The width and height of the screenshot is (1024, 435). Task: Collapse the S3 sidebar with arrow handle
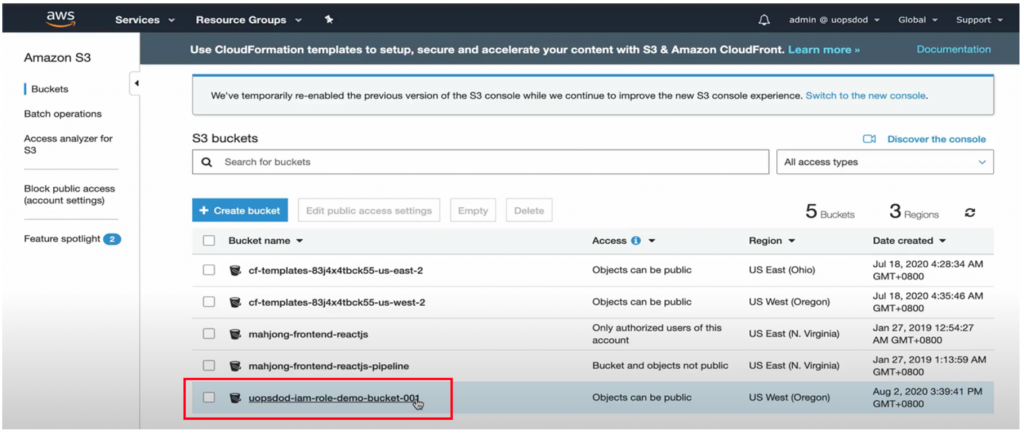[x=136, y=84]
